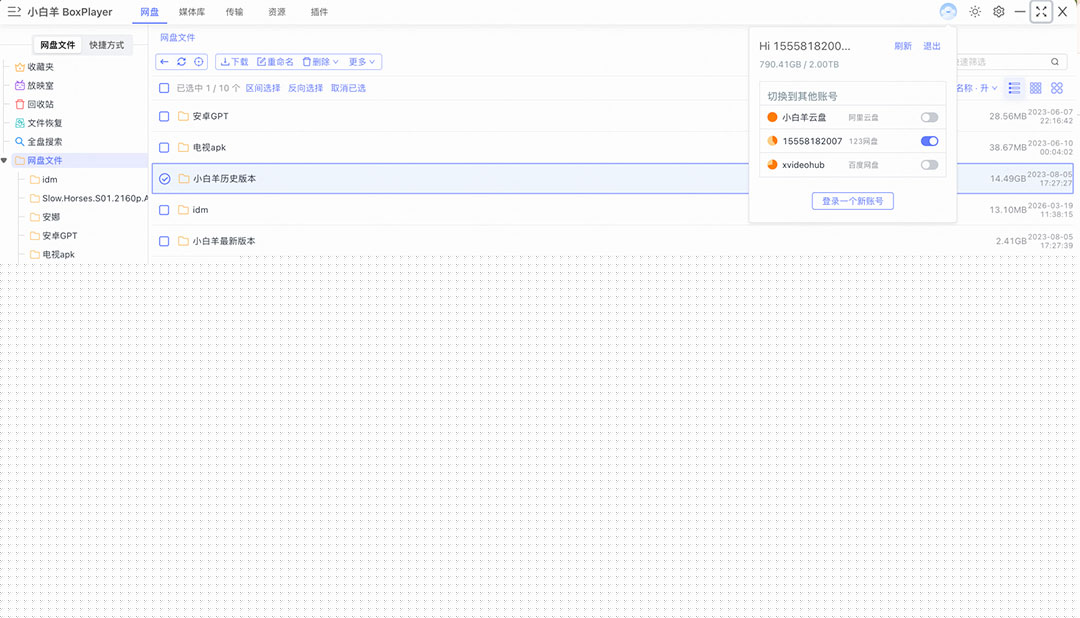This screenshot has width=1080, height=618.
Task: Collapse the 网盘文件 tree triangle
Action: click(x=4, y=161)
